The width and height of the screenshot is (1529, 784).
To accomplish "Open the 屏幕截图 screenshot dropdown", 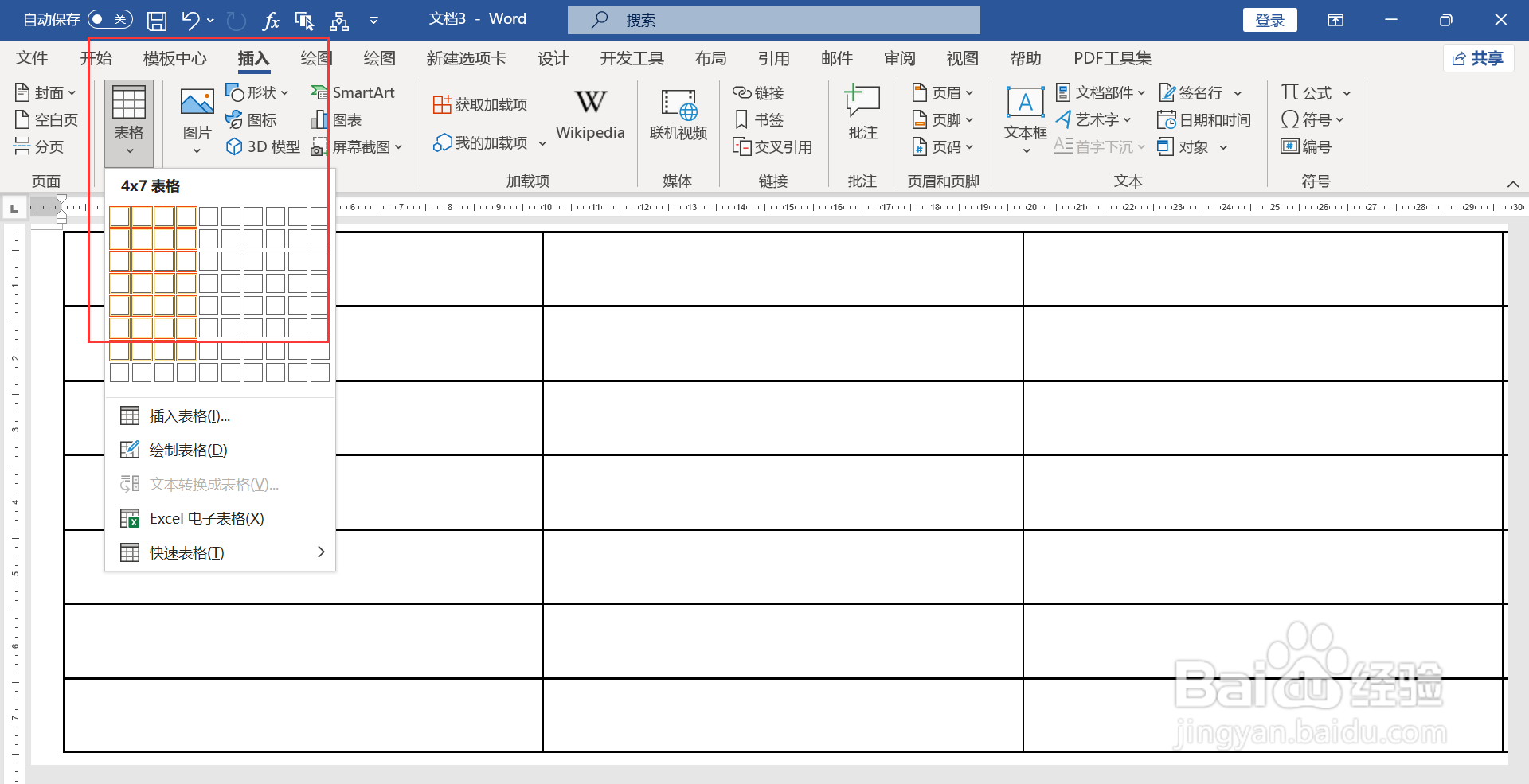I will click(357, 146).
